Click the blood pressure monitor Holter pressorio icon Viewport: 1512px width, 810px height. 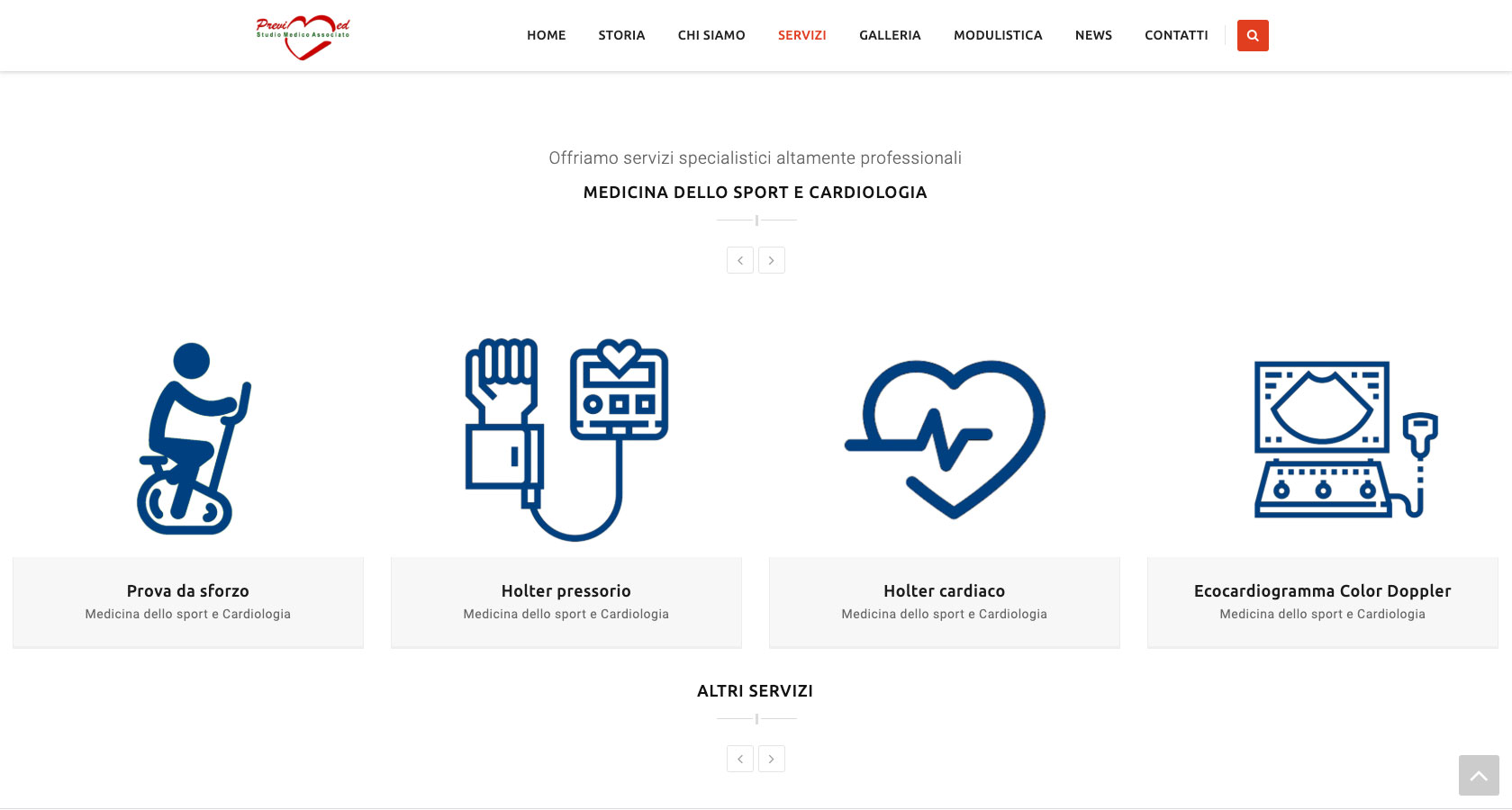pyautogui.click(x=566, y=439)
